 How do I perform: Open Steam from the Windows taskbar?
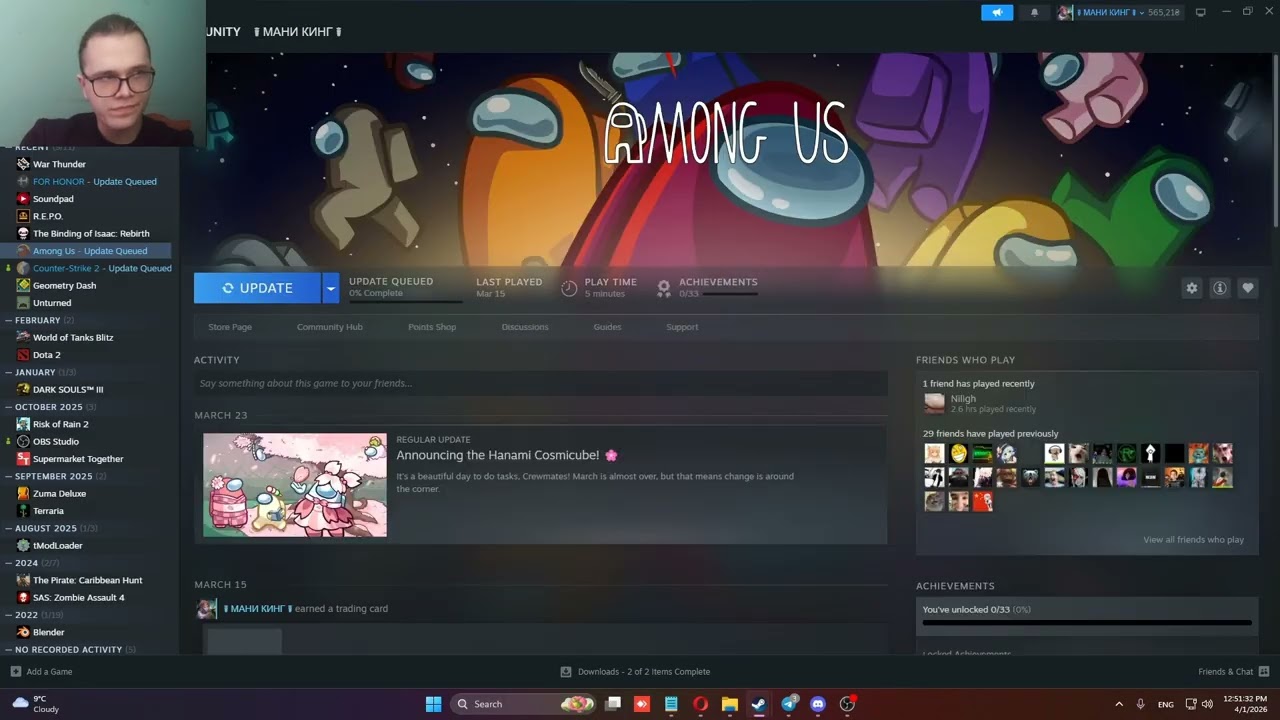pyautogui.click(x=759, y=704)
